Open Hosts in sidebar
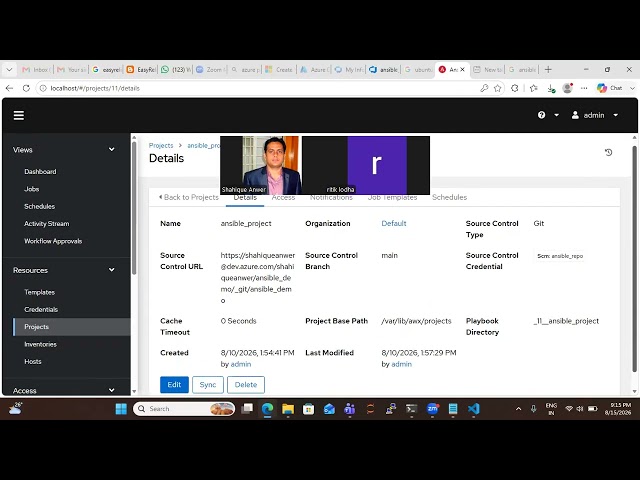The width and height of the screenshot is (640, 480). 33,362
